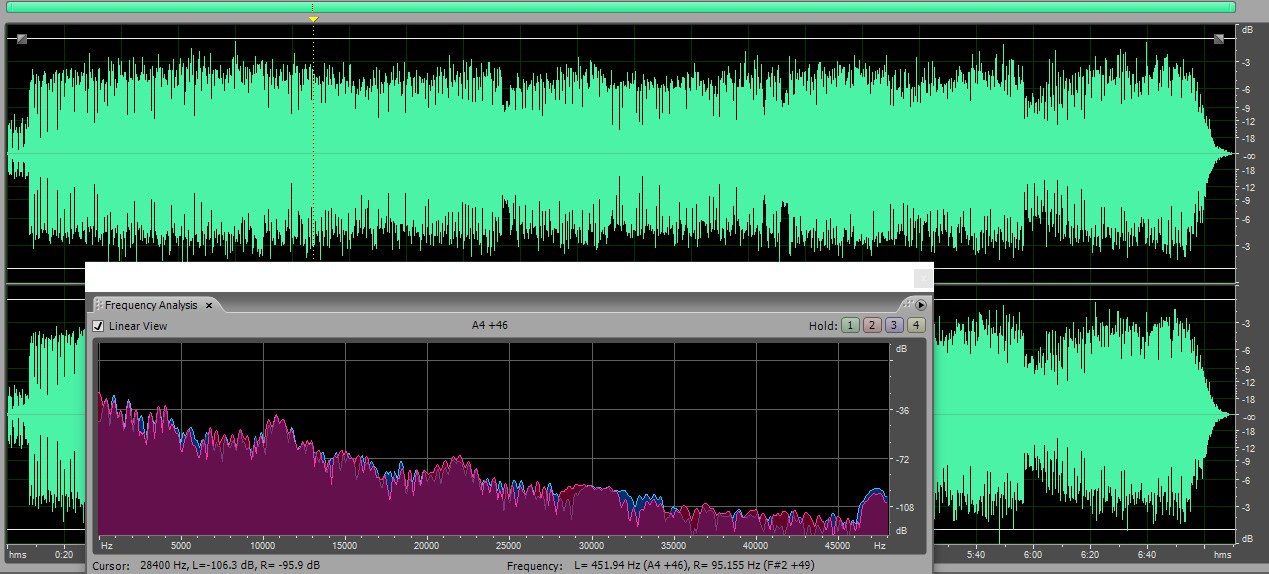Close the Frequency Analysis tab
Screen dimensions: 1269x574
[x=209, y=305]
